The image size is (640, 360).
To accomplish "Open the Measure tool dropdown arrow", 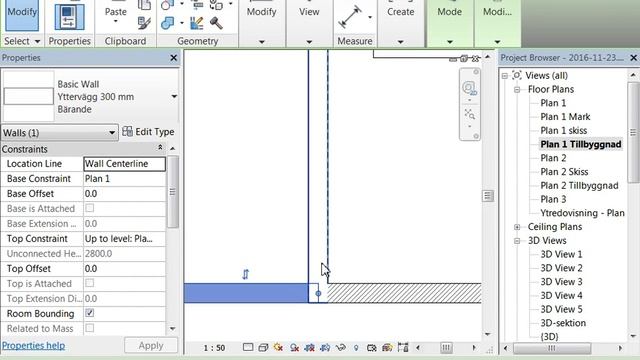I will [x=370, y=17].
